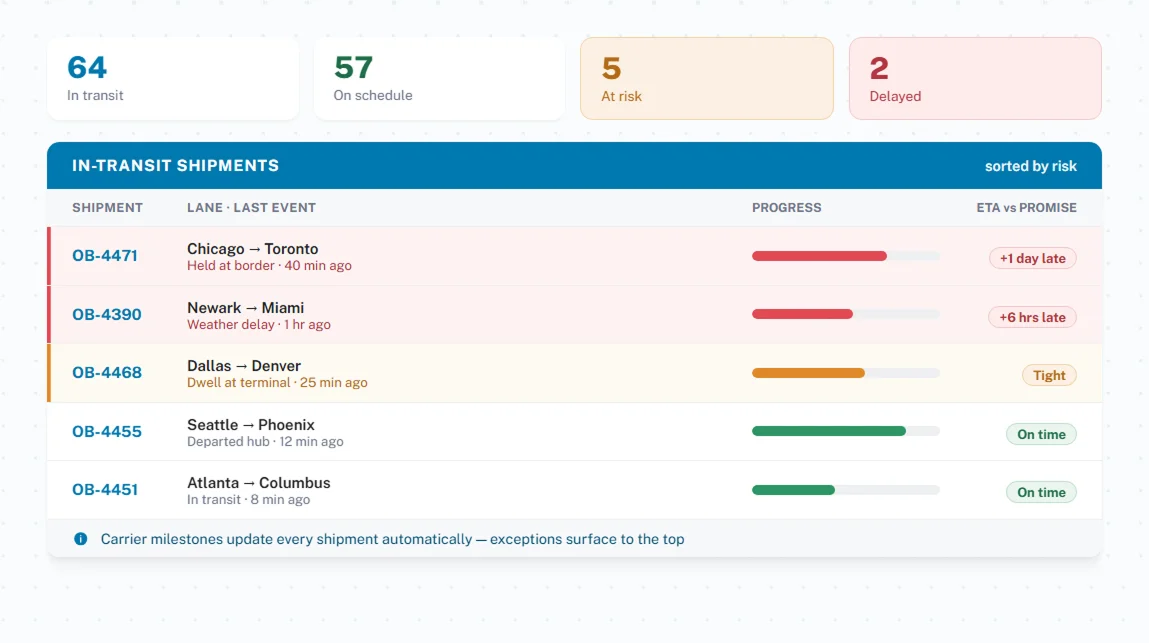This screenshot has width=1149, height=643.
Task: Click the info icon beside carrier milestones note
Action: (x=81, y=539)
